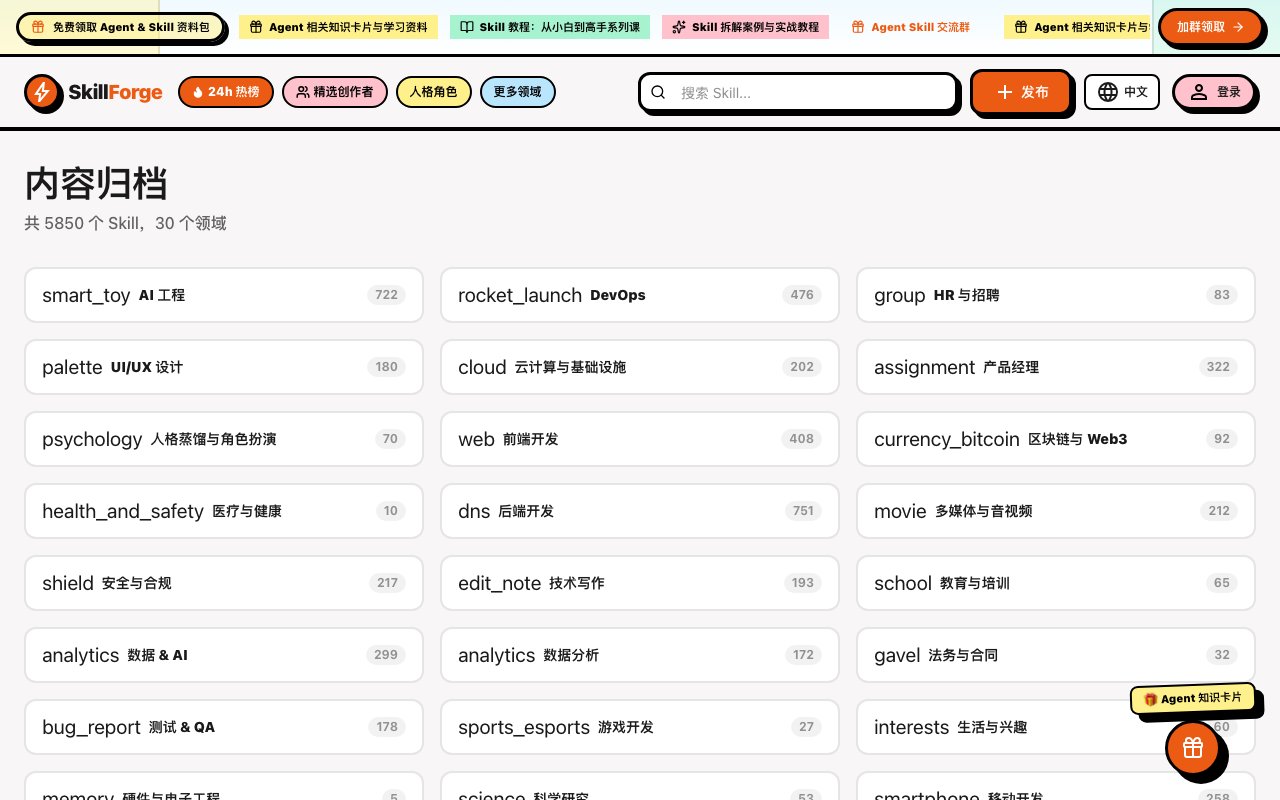Click the 751 count badge on 后端开发
1280x800 pixels.
point(803,511)
